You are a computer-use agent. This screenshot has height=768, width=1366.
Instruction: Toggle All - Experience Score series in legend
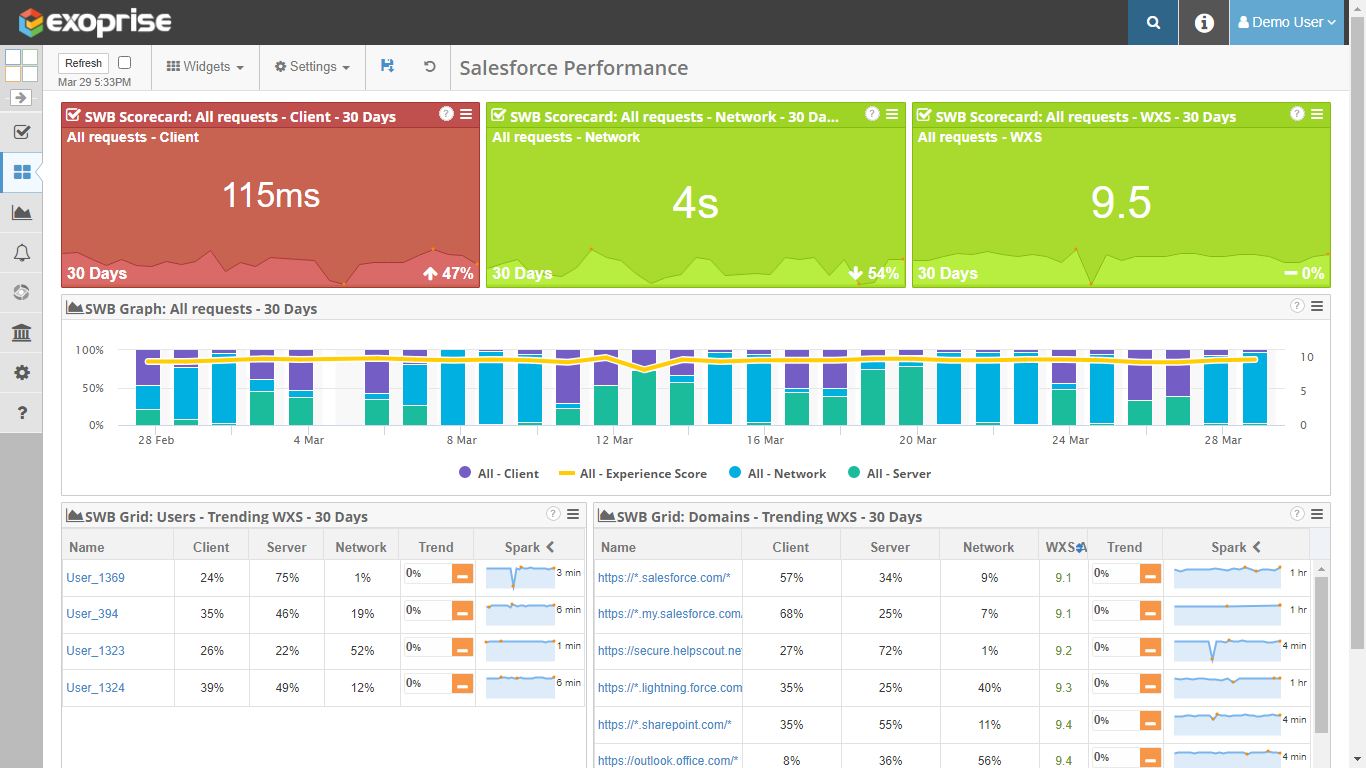tap(632, 473)
